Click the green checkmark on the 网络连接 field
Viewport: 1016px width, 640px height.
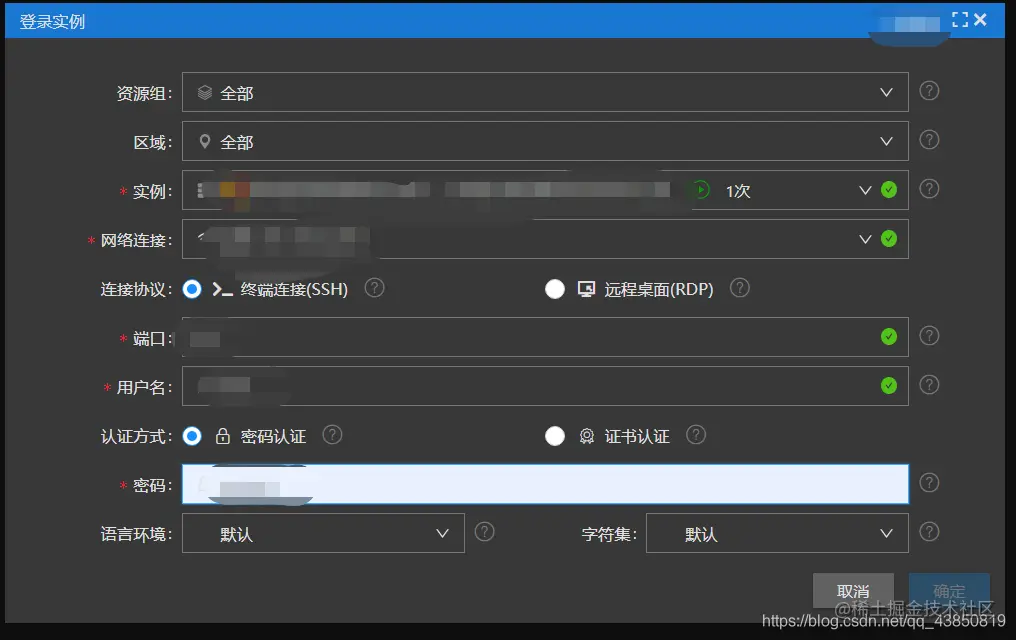(x=890, y=239)
